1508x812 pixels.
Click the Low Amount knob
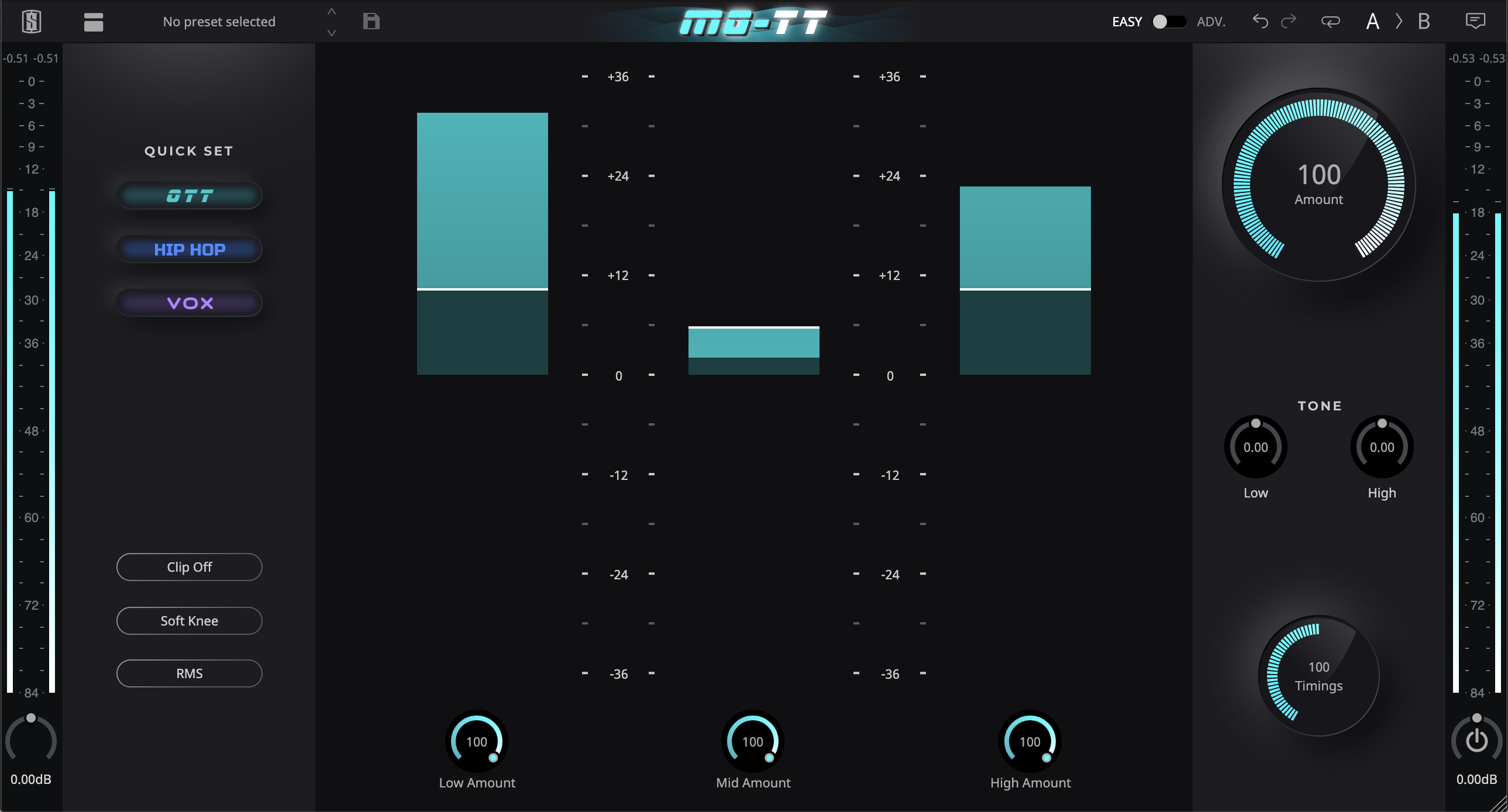[x=477, y=741]
